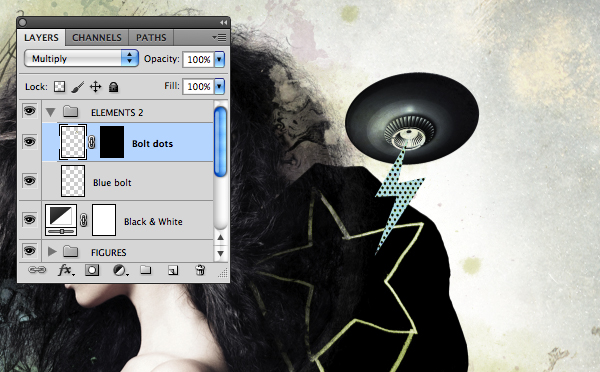Hide the Blue bolt layer

tap(29, 181)
